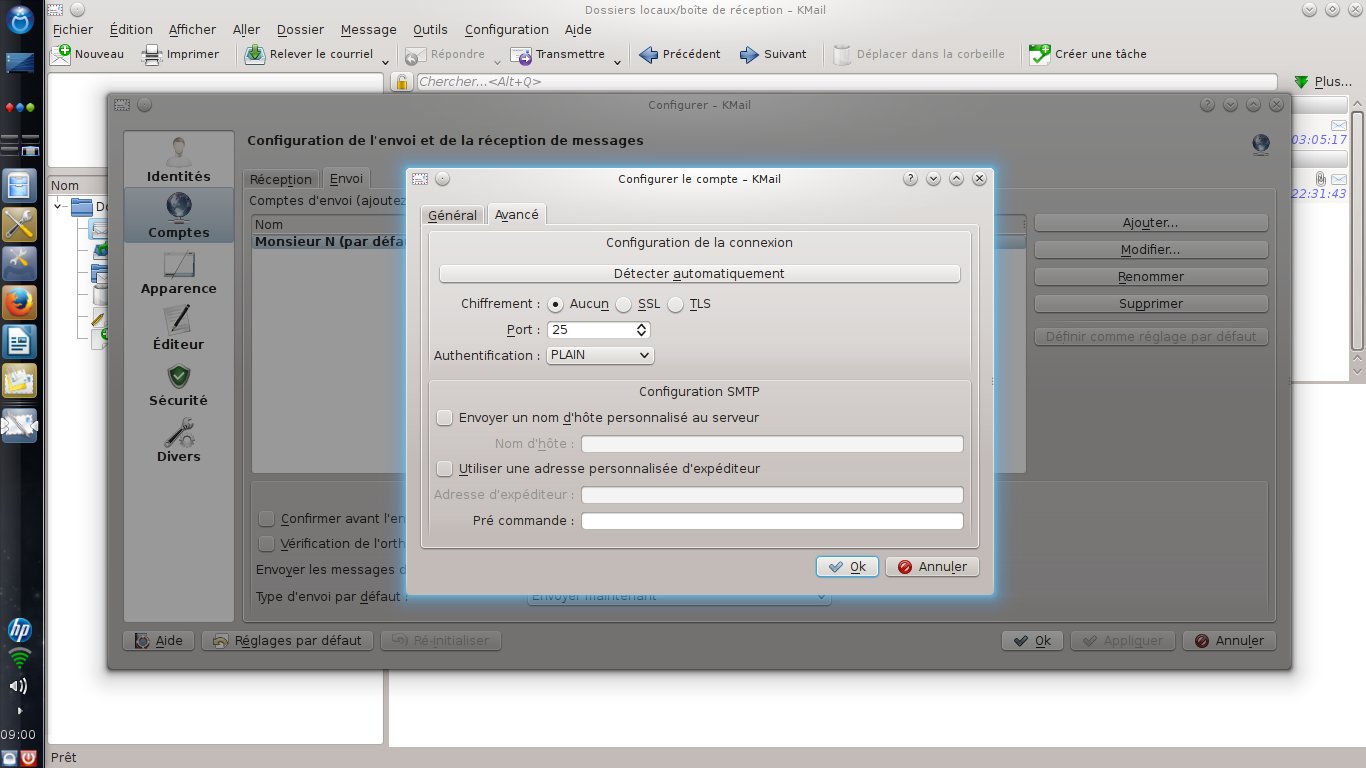
Task: Open the Transmettre dropdown arrow
Action: (617, 62)
